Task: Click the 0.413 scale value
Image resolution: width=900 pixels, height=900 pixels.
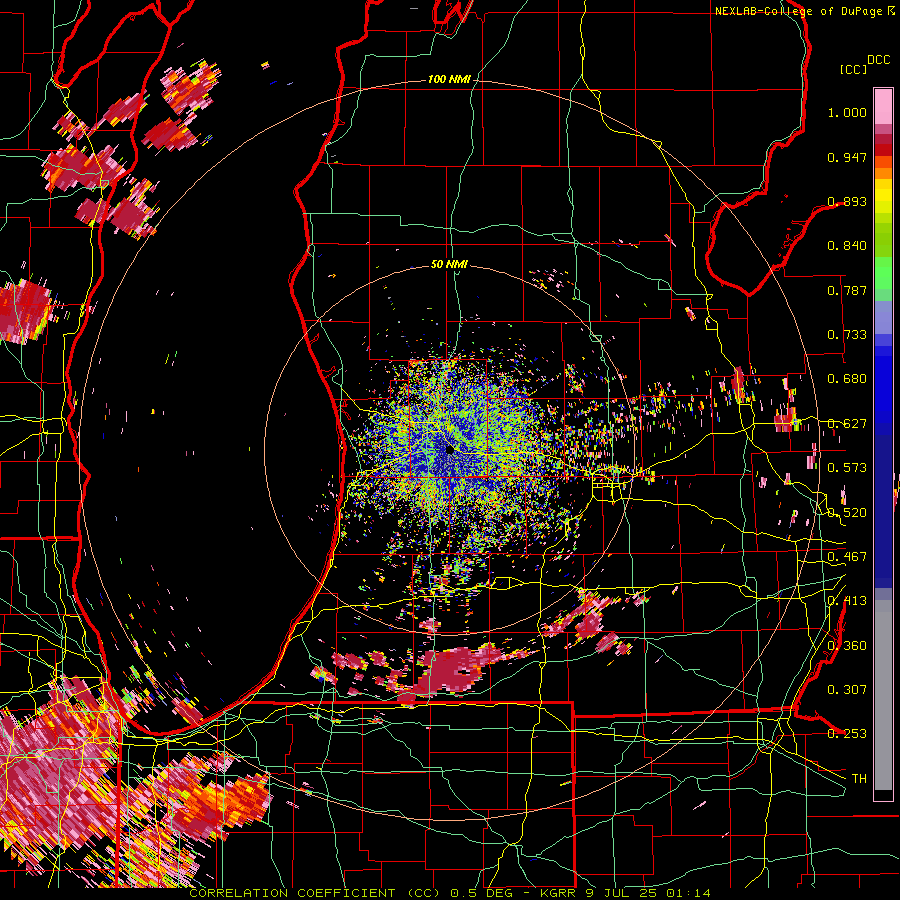Action: coord(847,601)
